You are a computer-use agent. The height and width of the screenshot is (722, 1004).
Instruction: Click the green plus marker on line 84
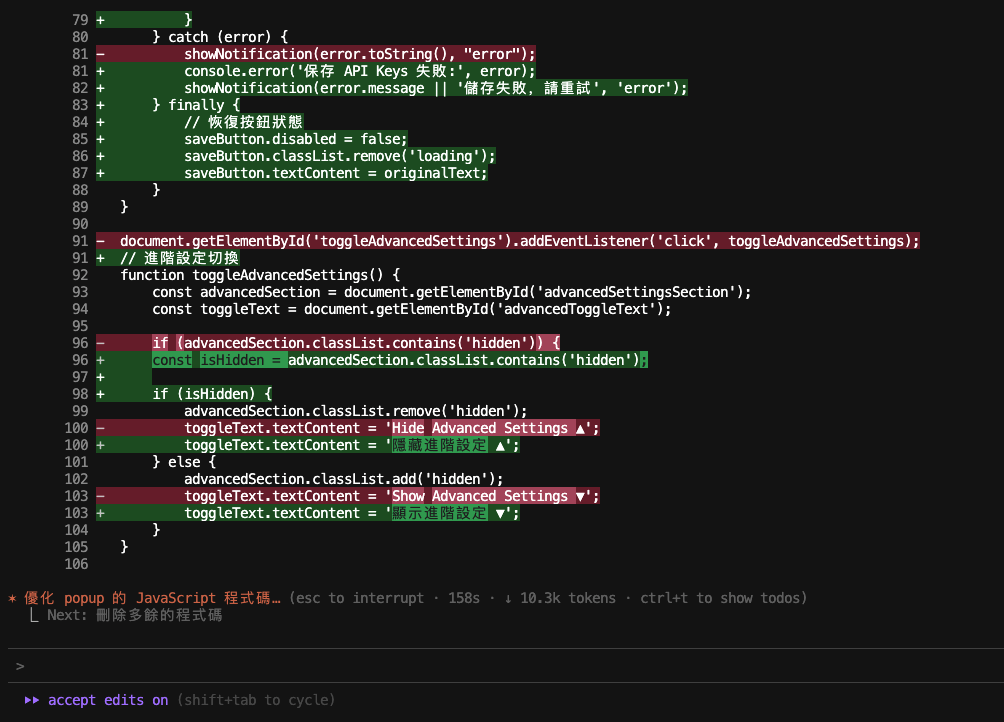(99, 121)
